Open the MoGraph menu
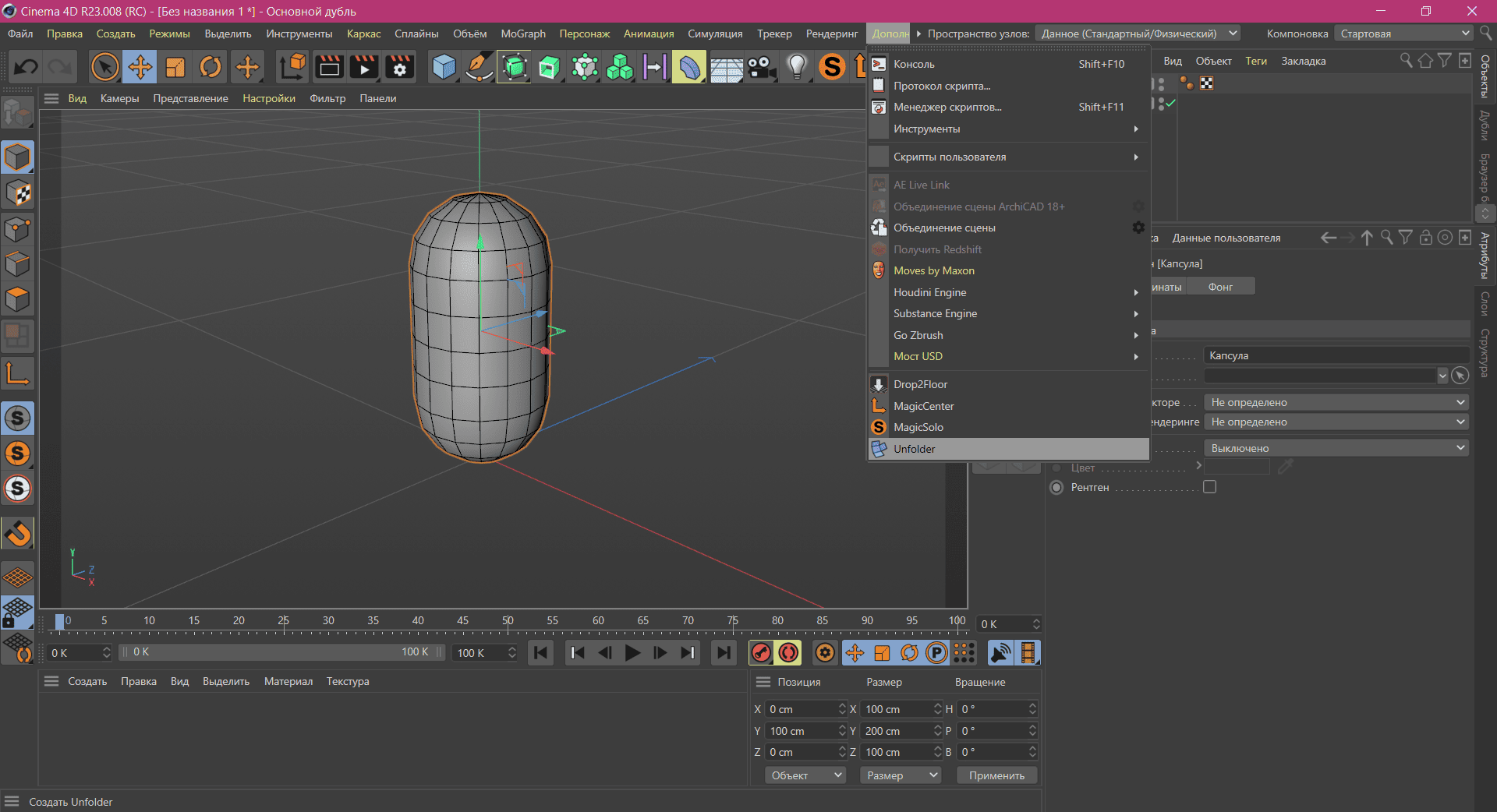 (523, 34)
